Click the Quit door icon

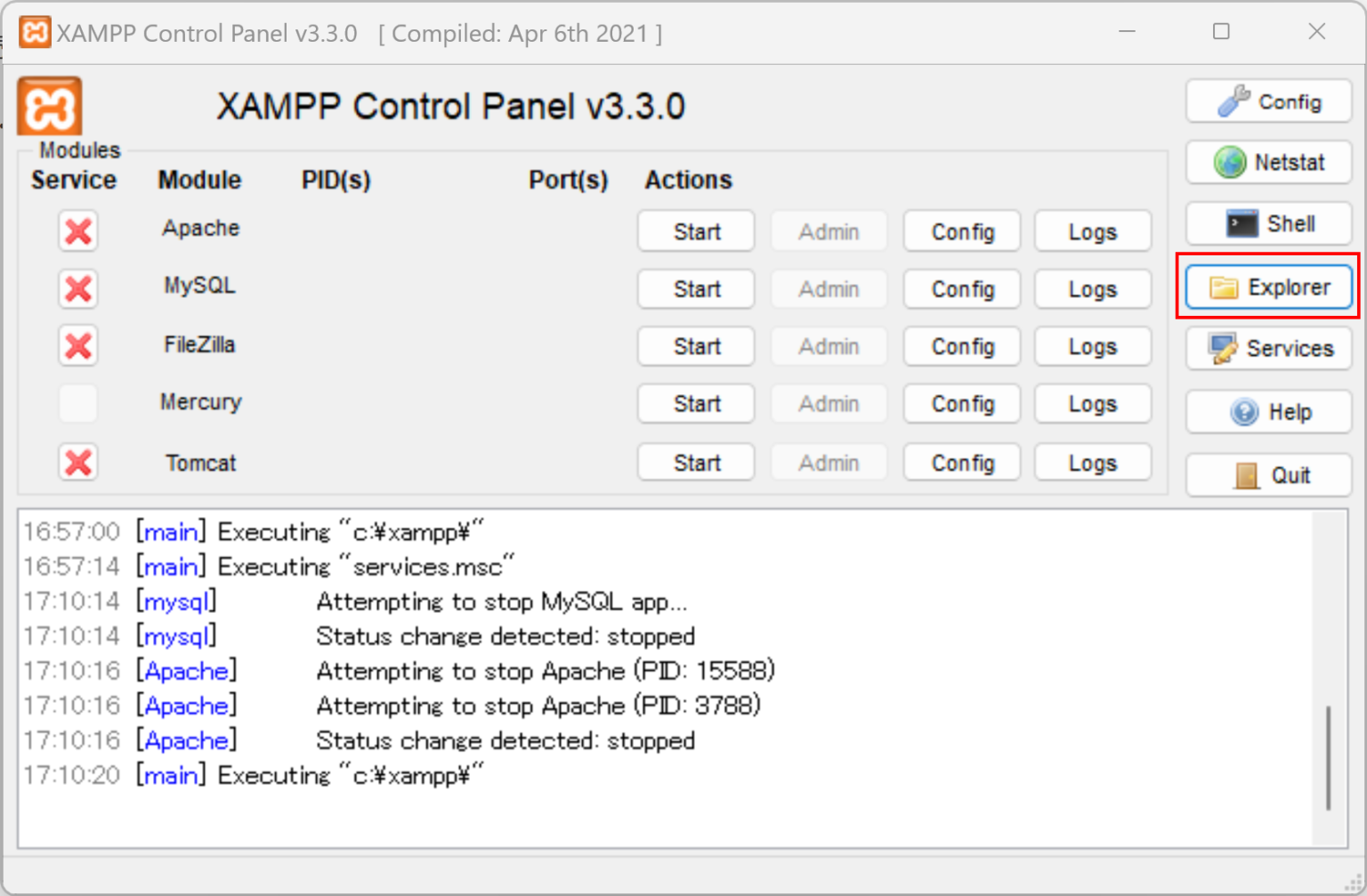(1248, 474)
